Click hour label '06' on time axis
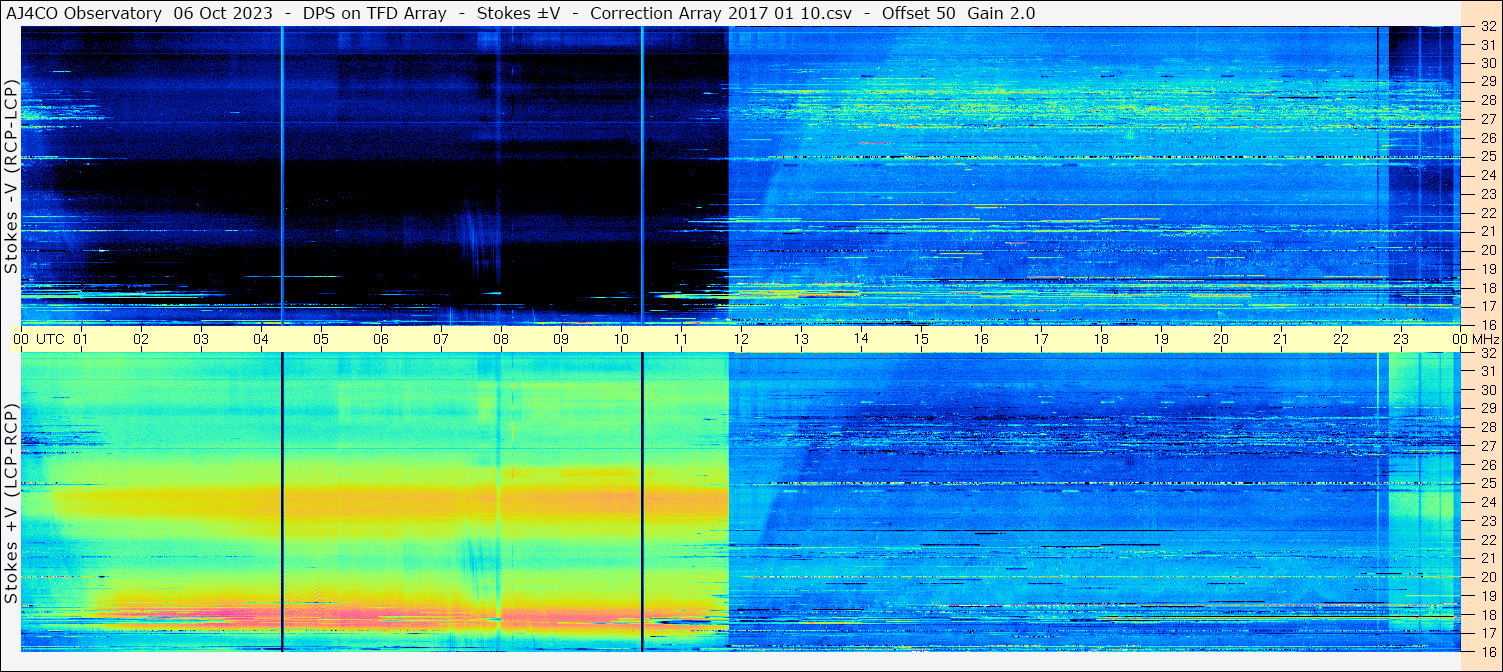This screenshot has width=1503, height=672. (381, 339)
